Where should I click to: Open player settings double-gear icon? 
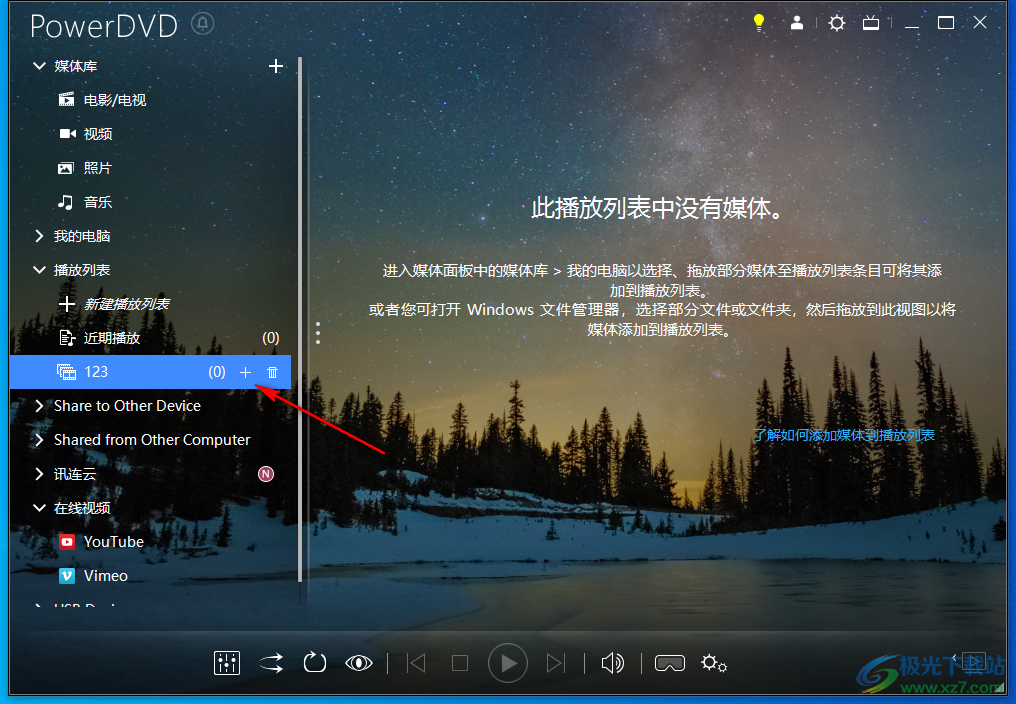click(x=713, y=663)
